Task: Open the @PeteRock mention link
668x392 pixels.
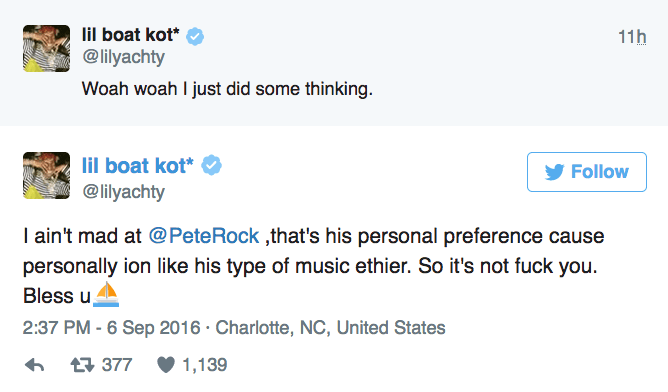Action: 204,236
